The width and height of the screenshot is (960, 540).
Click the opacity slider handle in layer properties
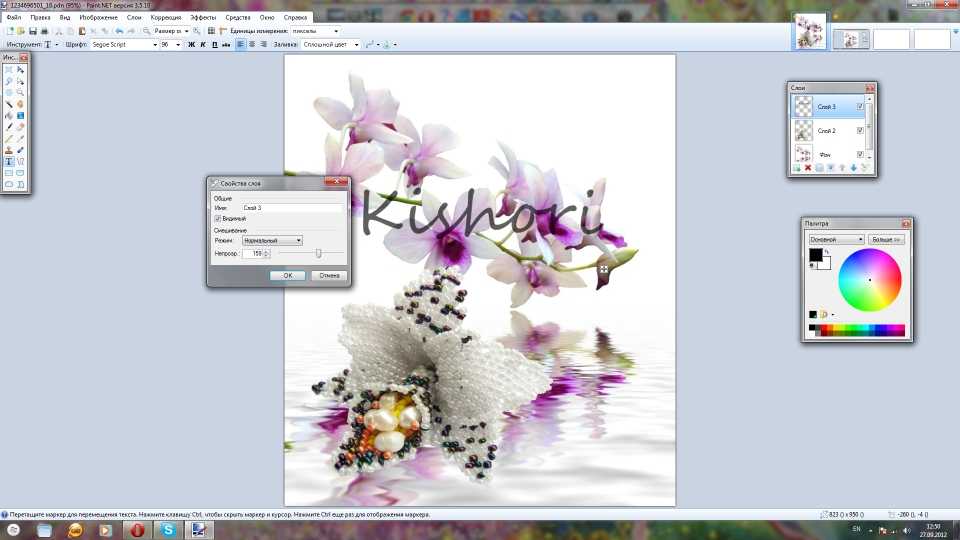318,254
